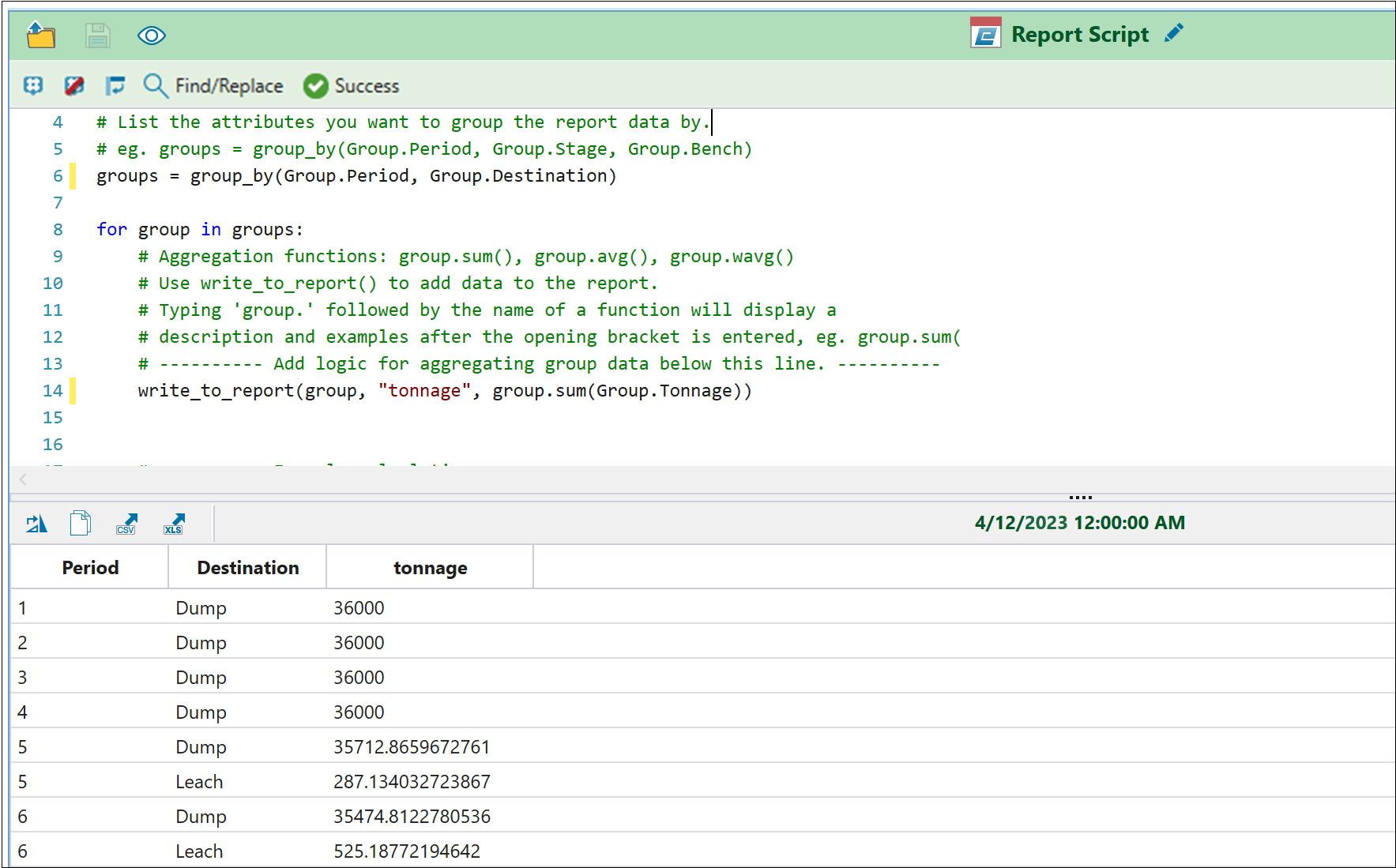
Task: Toggle the eye preview icon
Action: coord(151,36)
